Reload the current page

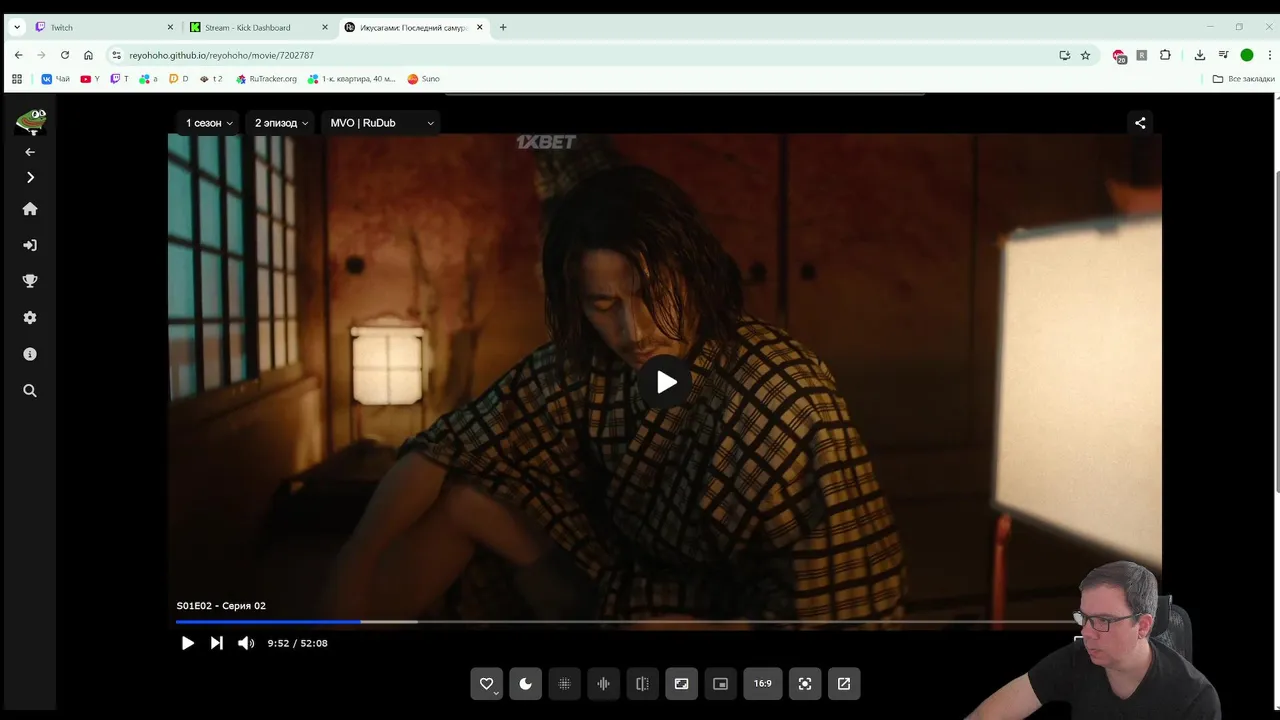point(65,55)
